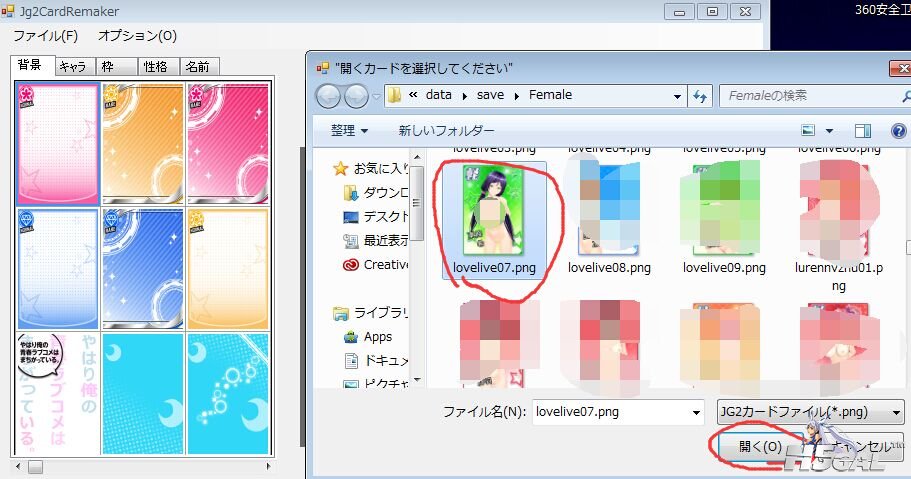Select the dark blue striped background thumbnail

(x=143, y=269)
